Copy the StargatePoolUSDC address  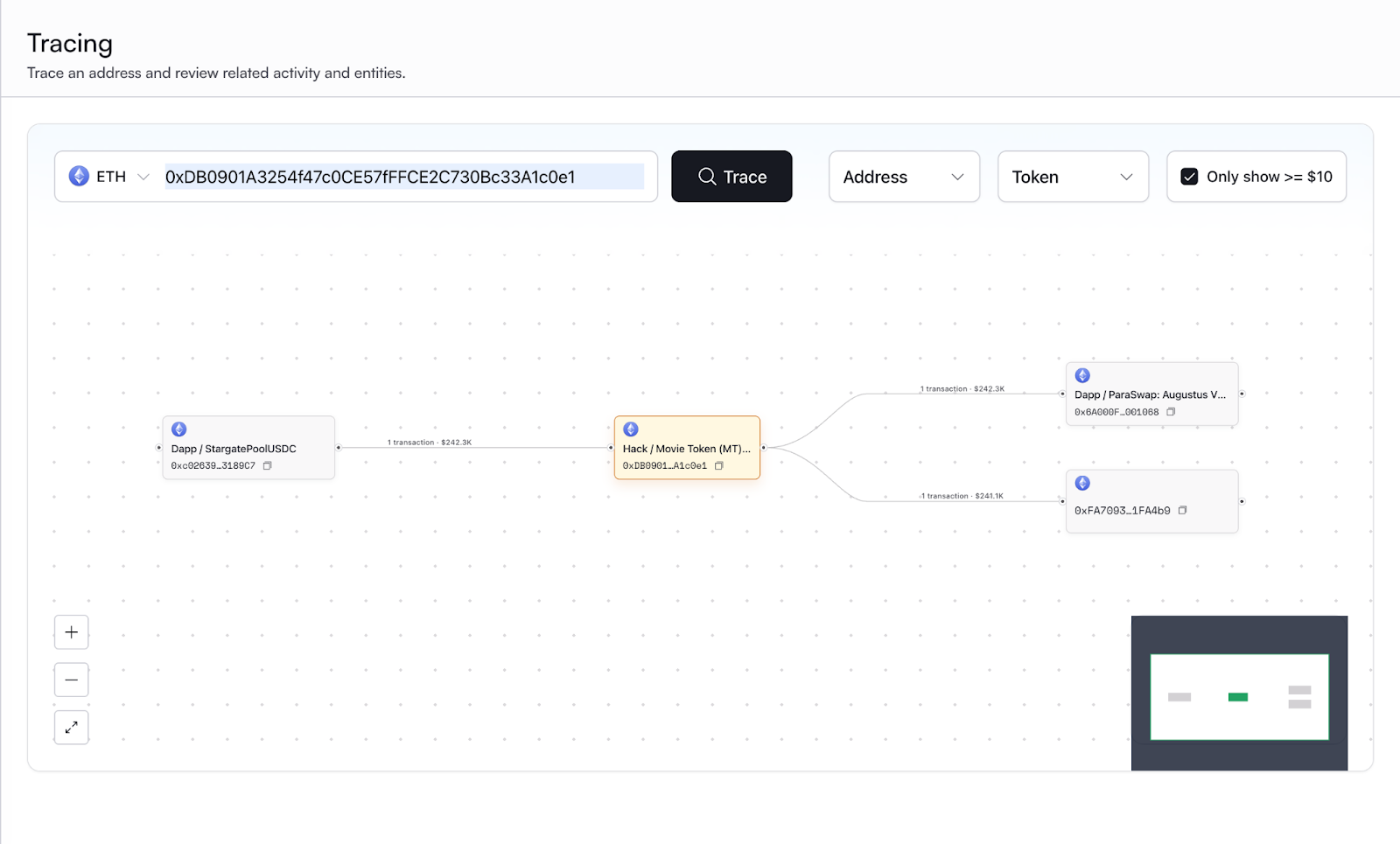(x=268, y=466)
